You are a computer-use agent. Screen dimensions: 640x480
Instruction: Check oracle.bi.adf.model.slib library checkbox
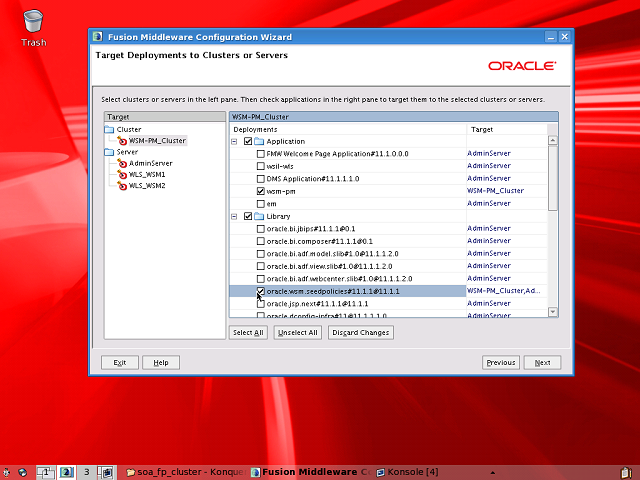(260, 254)
